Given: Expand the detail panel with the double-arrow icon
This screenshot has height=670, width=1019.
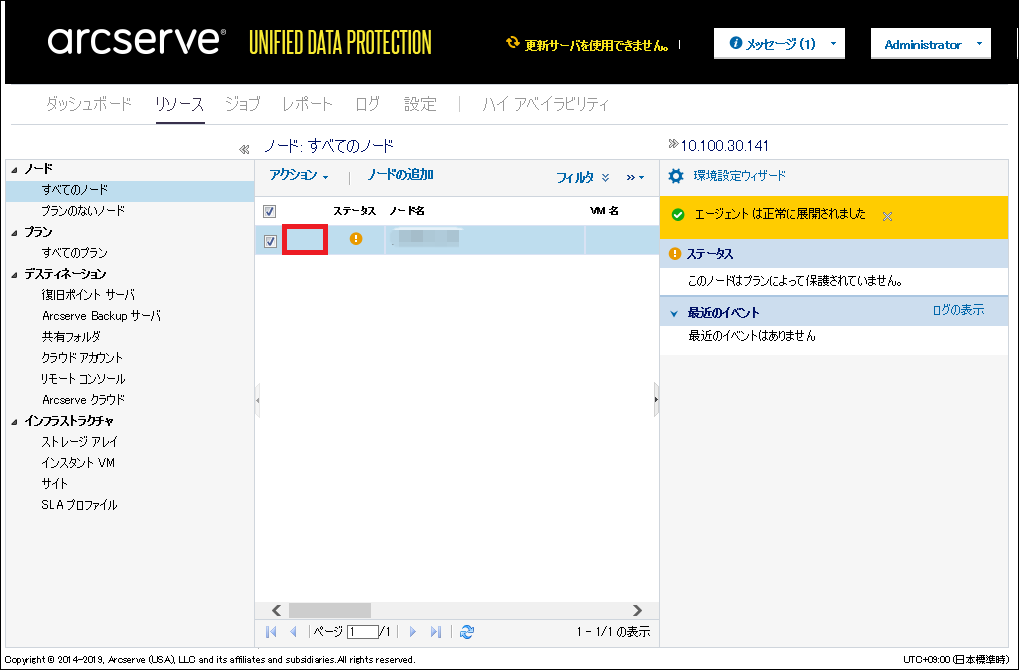Looking at the screenshot, I should click(673, 144).
